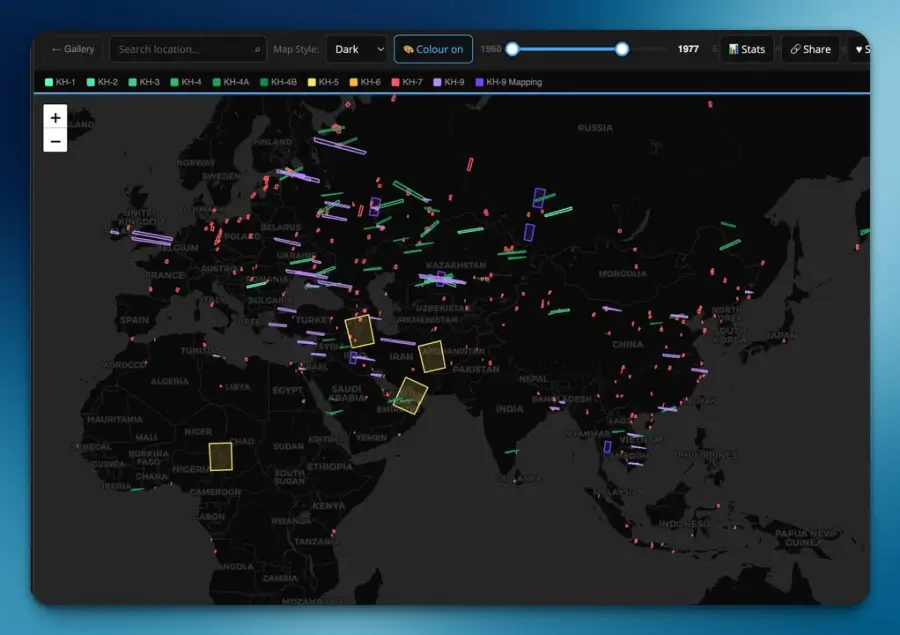Select the yellow footprint over the Emirates

tap(411, 396)
